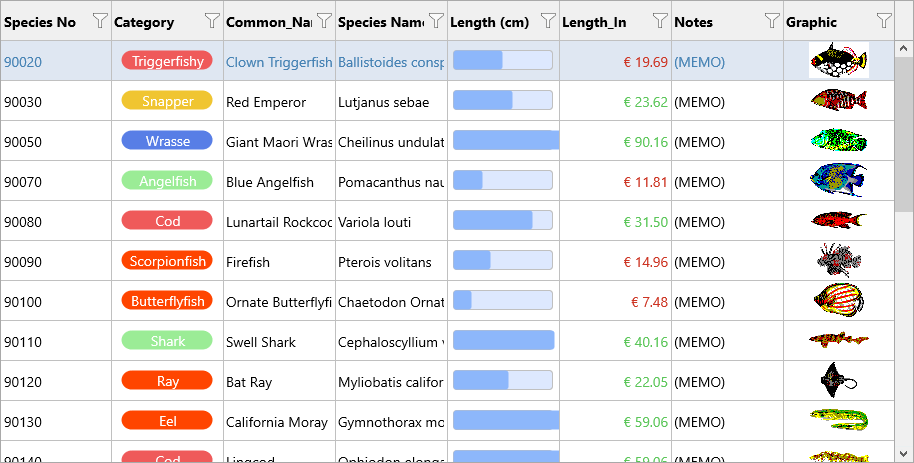This screenshot has width=914, height=463.
Task: Click the € 90.16 length value
Action: [645, 142]
